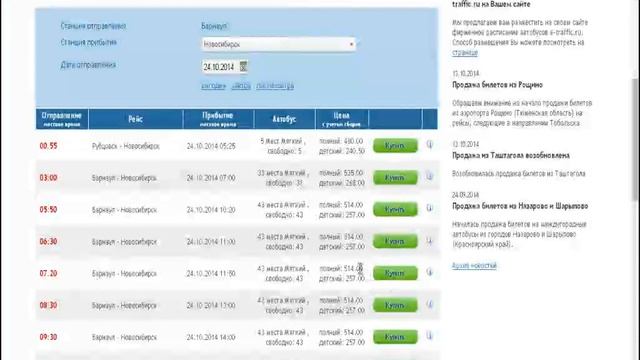Choose the 'послезавтра' date link
This screenshot has height=360, width=640.
[275, 86]
